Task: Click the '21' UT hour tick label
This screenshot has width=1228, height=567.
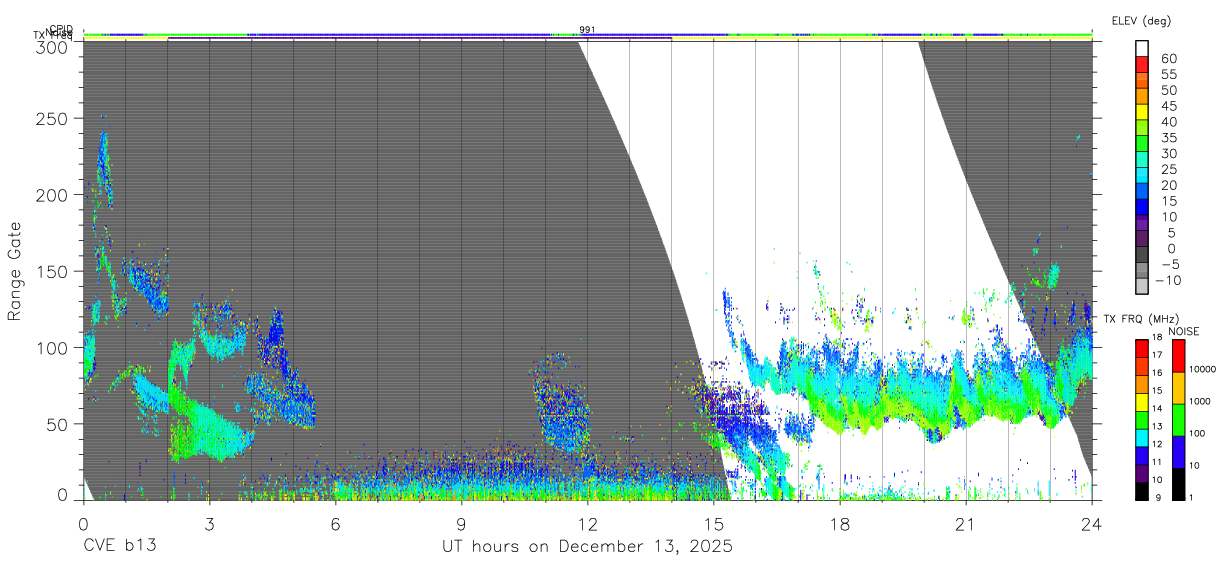Action: (x=966, y=524)
